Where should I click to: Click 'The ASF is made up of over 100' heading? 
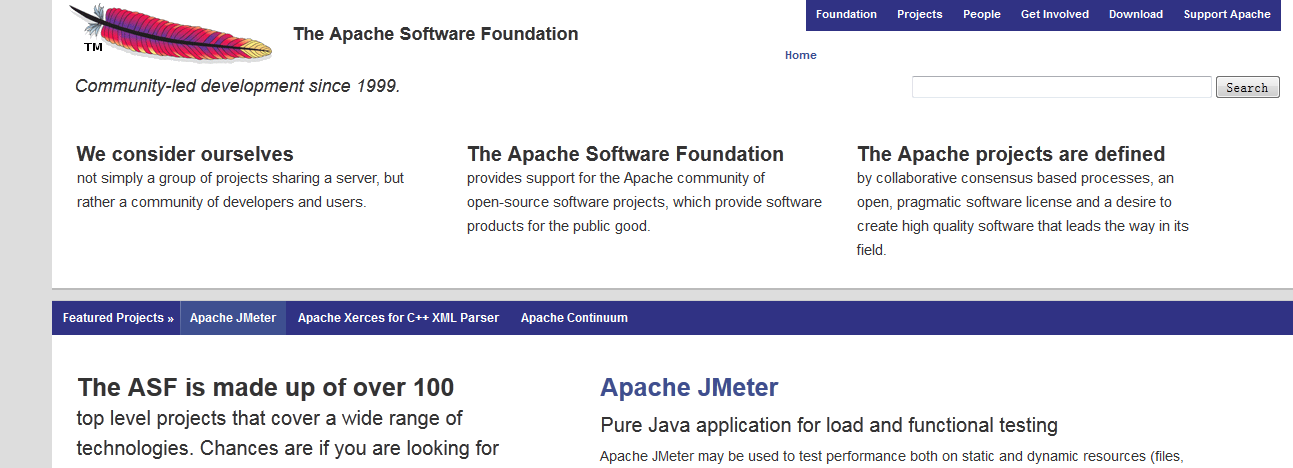click(266, 387)
